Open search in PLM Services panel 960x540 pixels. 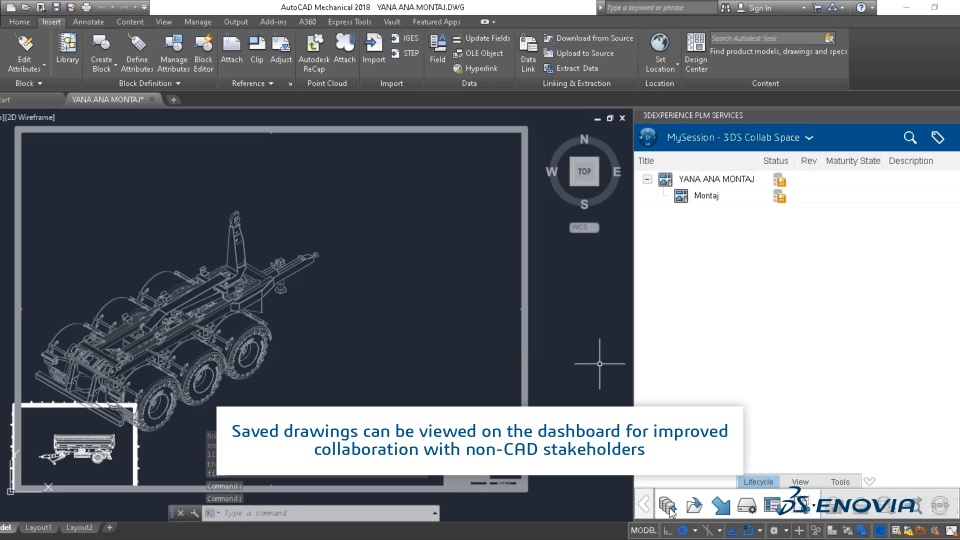click(910, 138)
